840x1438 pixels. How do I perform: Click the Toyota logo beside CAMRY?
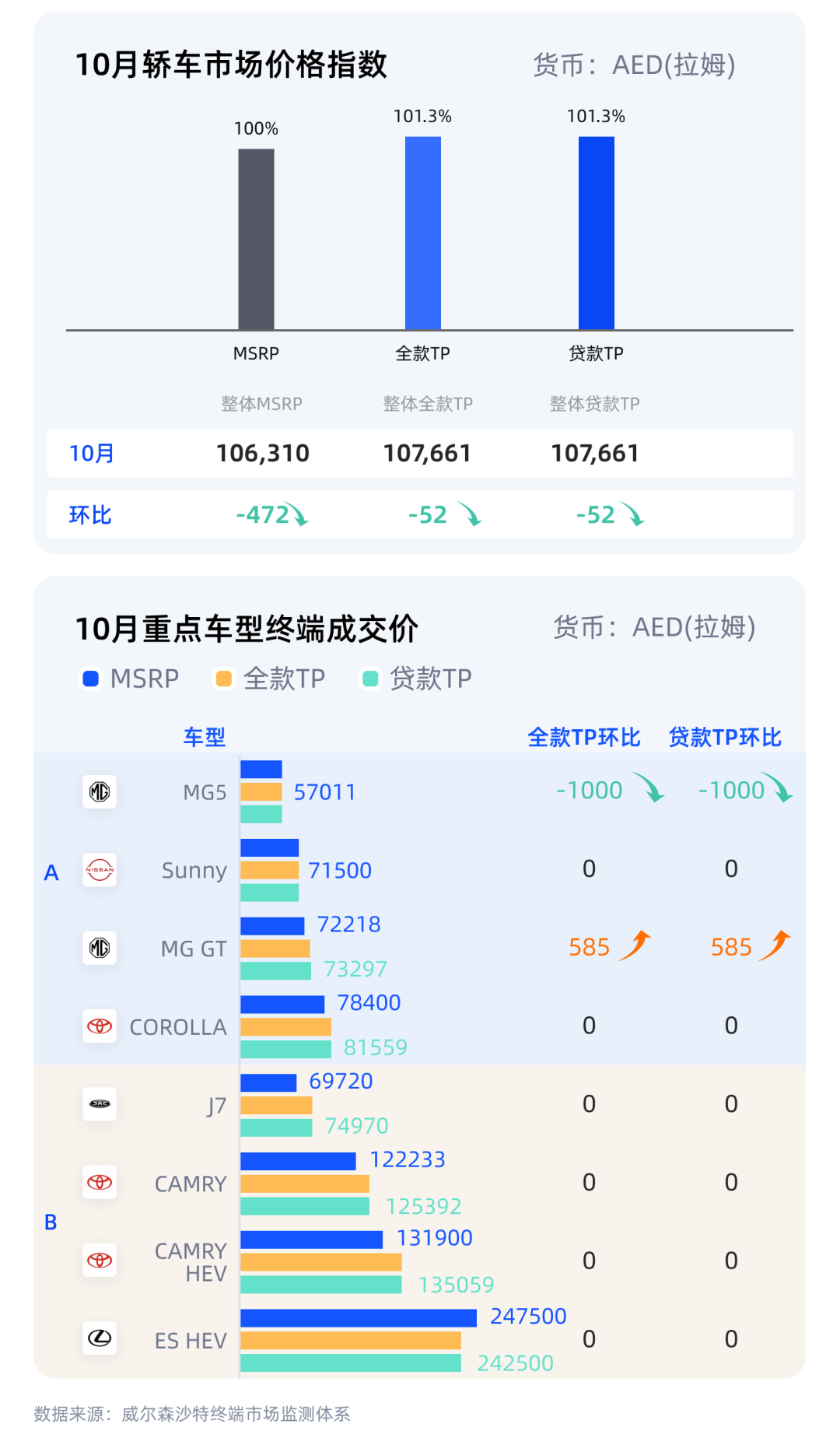100,1183
